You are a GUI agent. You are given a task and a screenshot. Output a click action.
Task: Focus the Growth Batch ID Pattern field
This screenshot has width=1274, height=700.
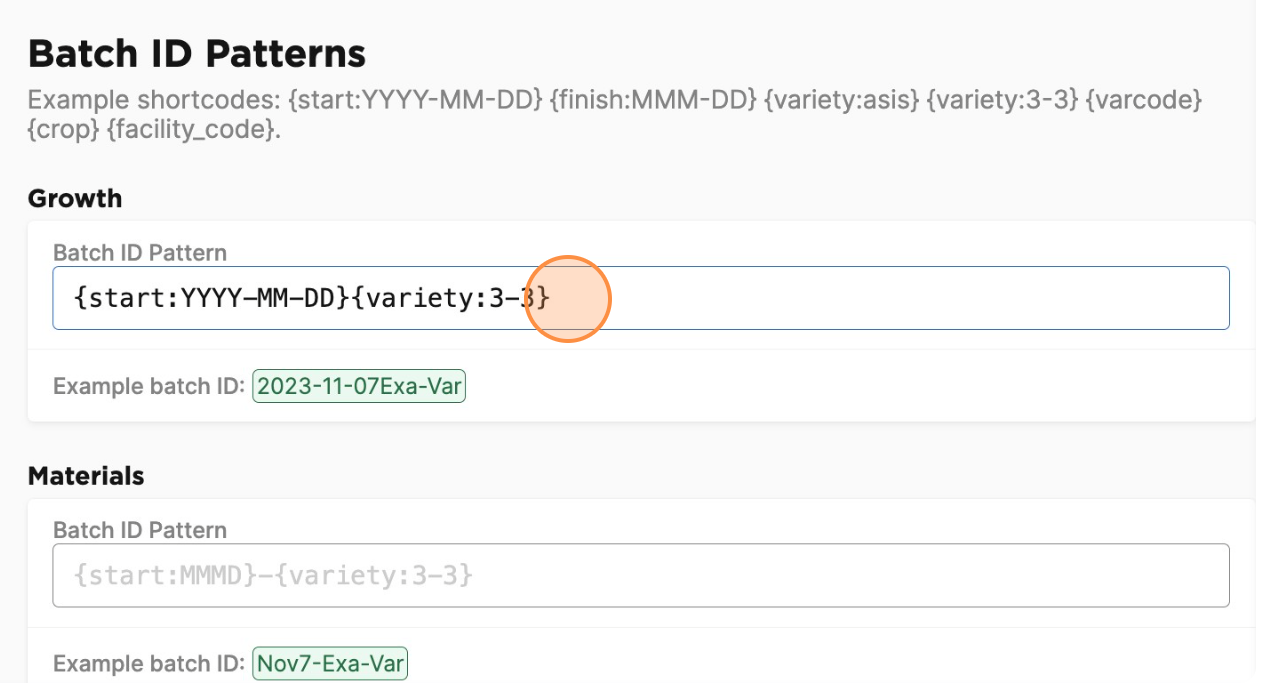(x=640, y=298)
